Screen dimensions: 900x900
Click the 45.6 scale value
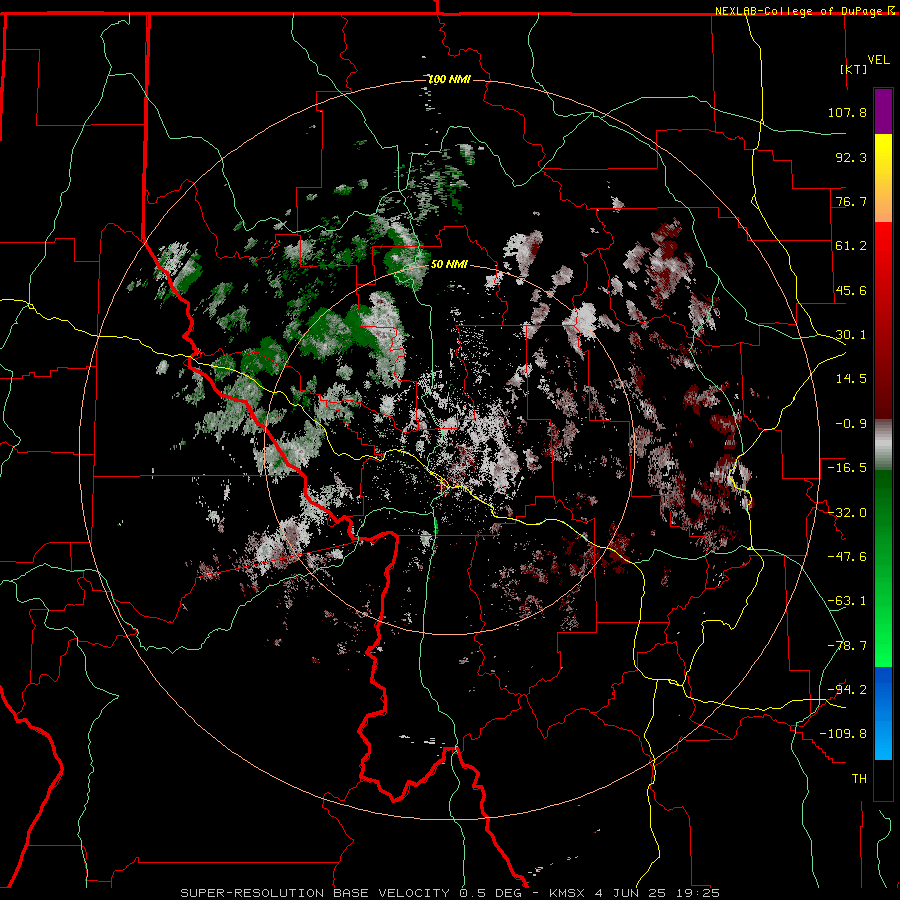pyautogui.click(x=851, y=290)
